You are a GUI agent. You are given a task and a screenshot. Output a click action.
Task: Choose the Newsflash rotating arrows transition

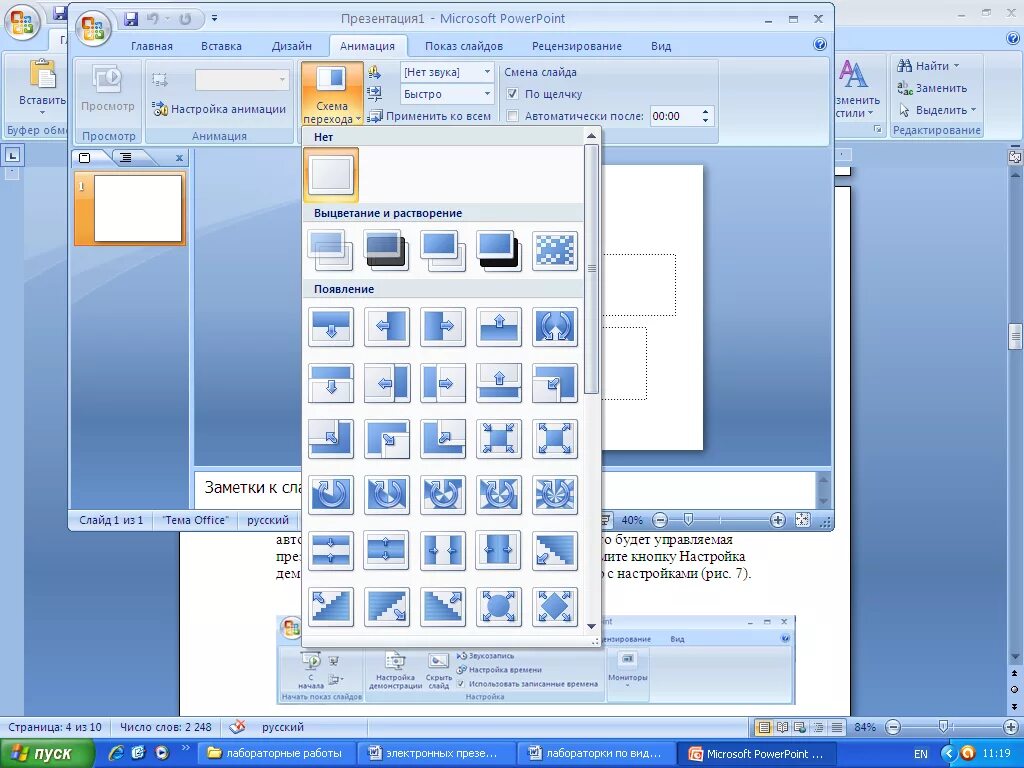(x=555, y=327)
